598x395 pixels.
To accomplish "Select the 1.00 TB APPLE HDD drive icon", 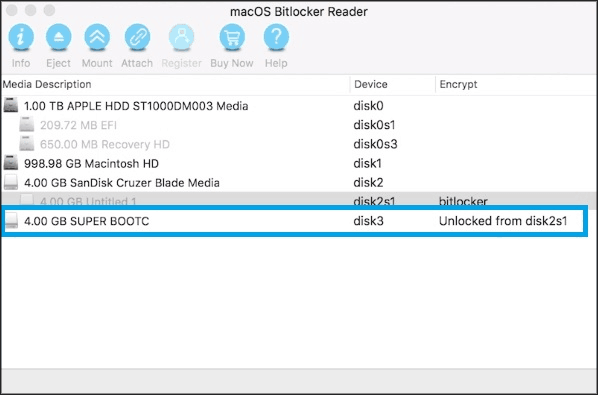I will tap(11, 105).
